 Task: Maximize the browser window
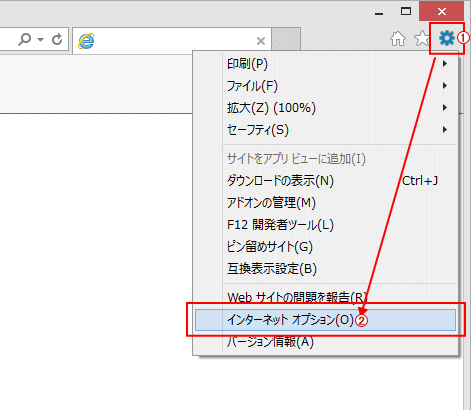point(406,12)
